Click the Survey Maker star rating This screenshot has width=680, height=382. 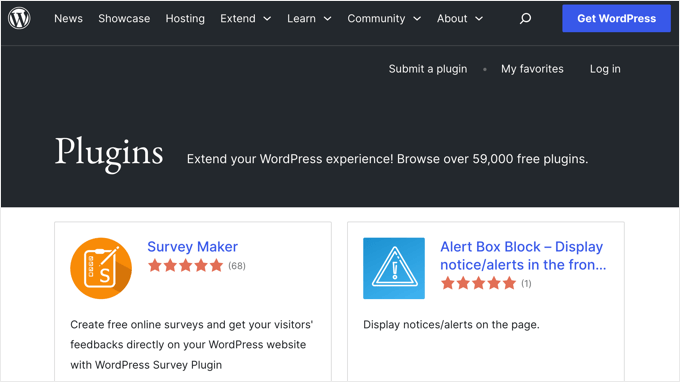pyautogui.click(x=185, y=265)
